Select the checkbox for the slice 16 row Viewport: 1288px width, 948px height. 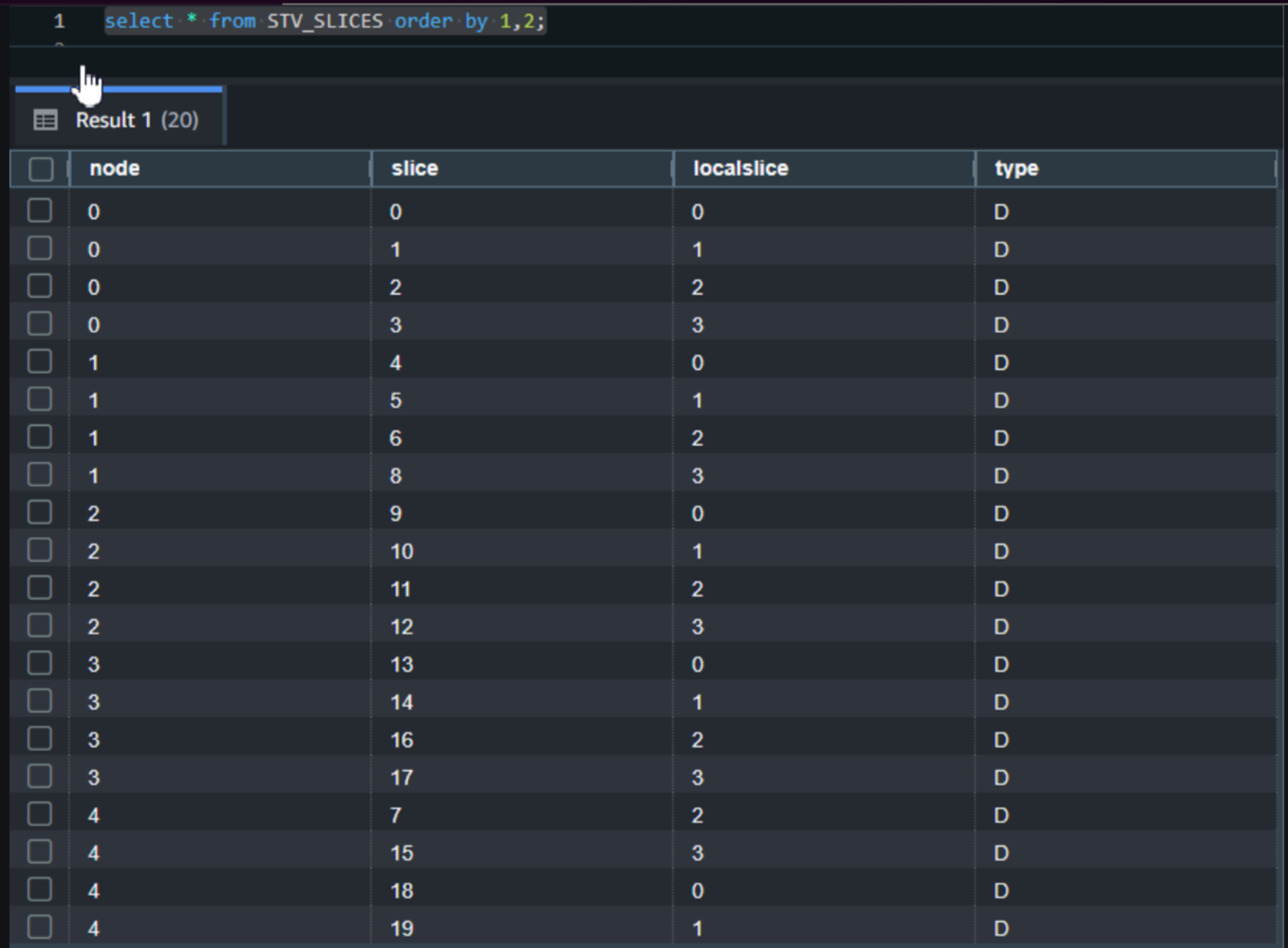[39, 740]
